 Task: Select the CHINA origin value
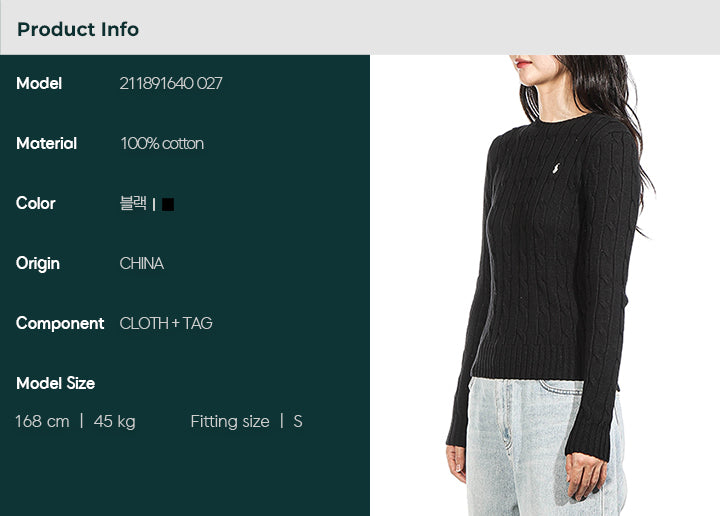click(141, 264)
